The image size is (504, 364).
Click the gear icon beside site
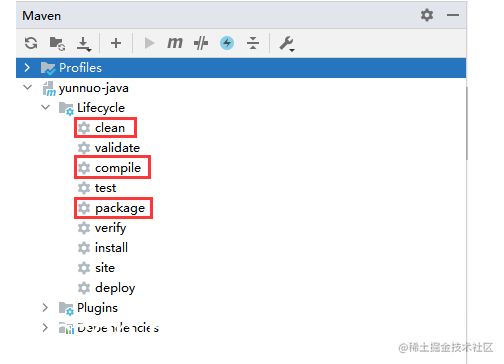[x=84, y=268]
